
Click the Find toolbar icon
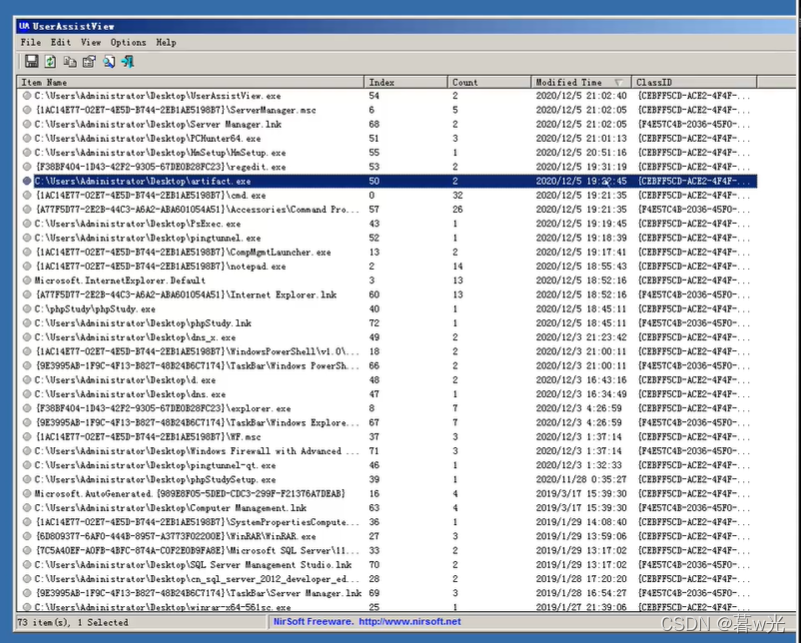tap(109, 62)
